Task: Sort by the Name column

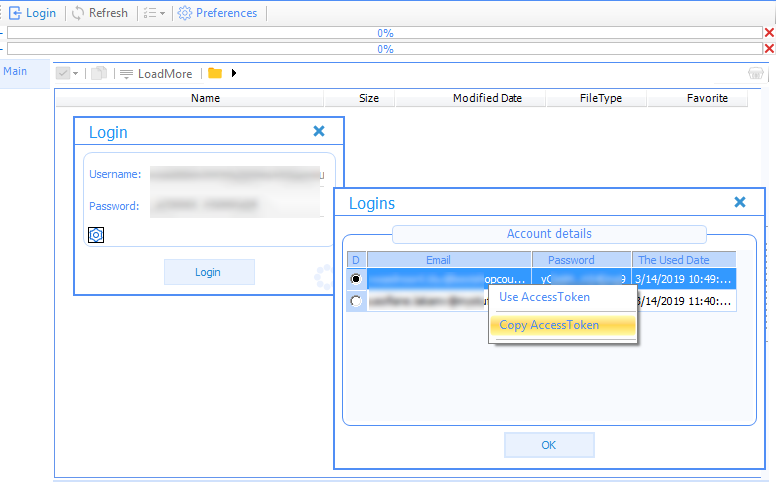Action: [190, 98]
